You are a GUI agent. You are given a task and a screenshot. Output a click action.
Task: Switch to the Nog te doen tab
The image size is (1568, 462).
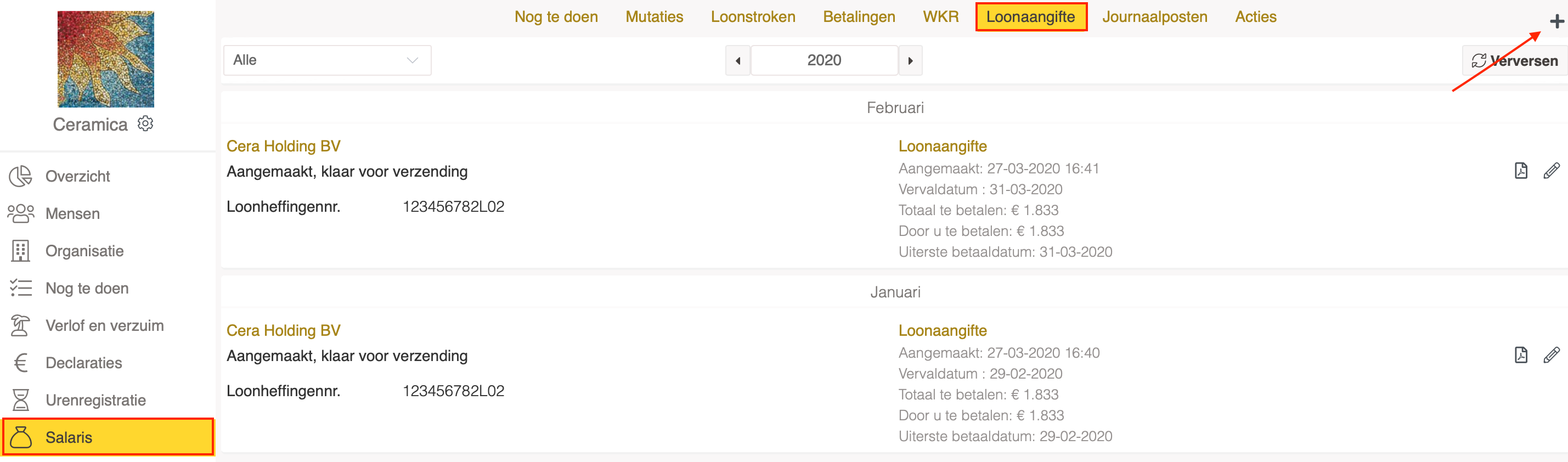[556, 16]
